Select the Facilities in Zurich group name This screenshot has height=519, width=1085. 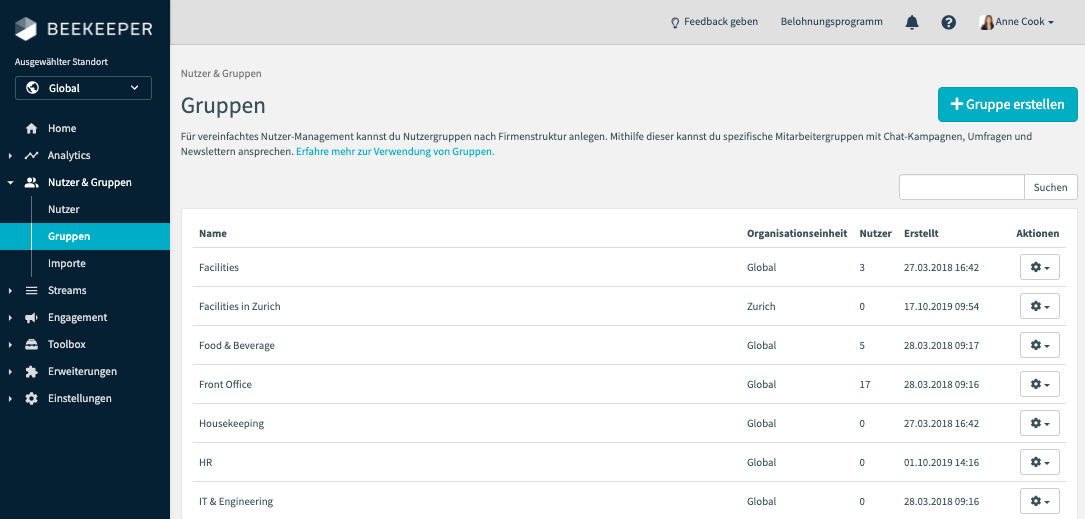click(x=239, y=306)
